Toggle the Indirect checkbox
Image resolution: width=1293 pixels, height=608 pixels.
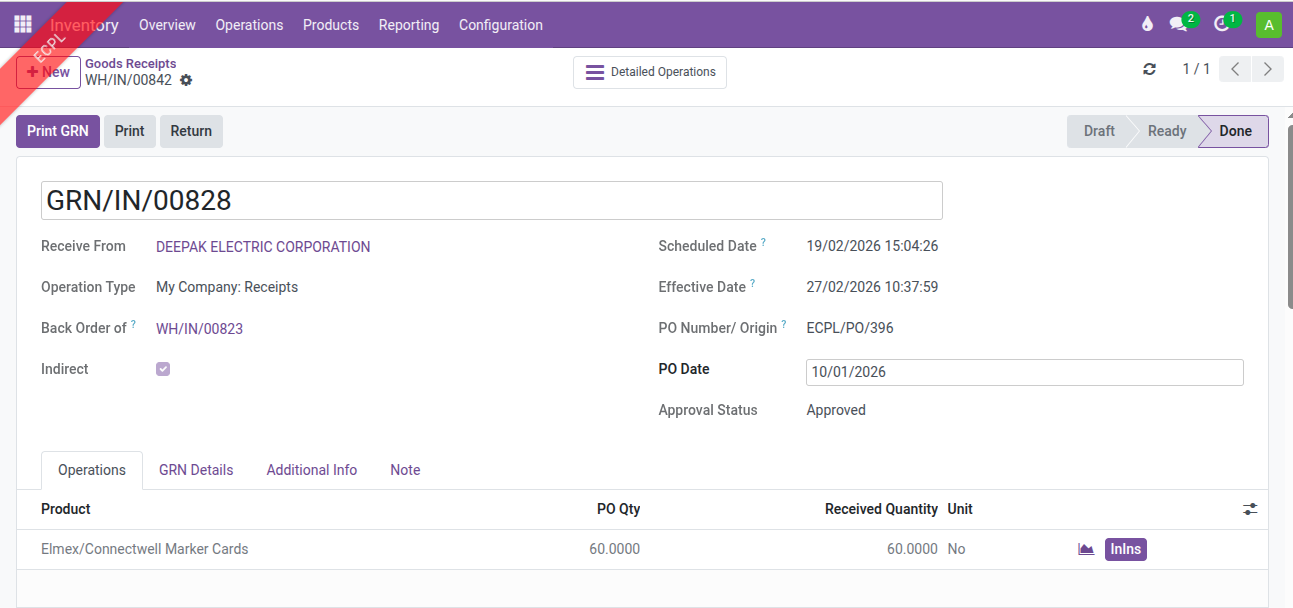click(x=163, y=369)
